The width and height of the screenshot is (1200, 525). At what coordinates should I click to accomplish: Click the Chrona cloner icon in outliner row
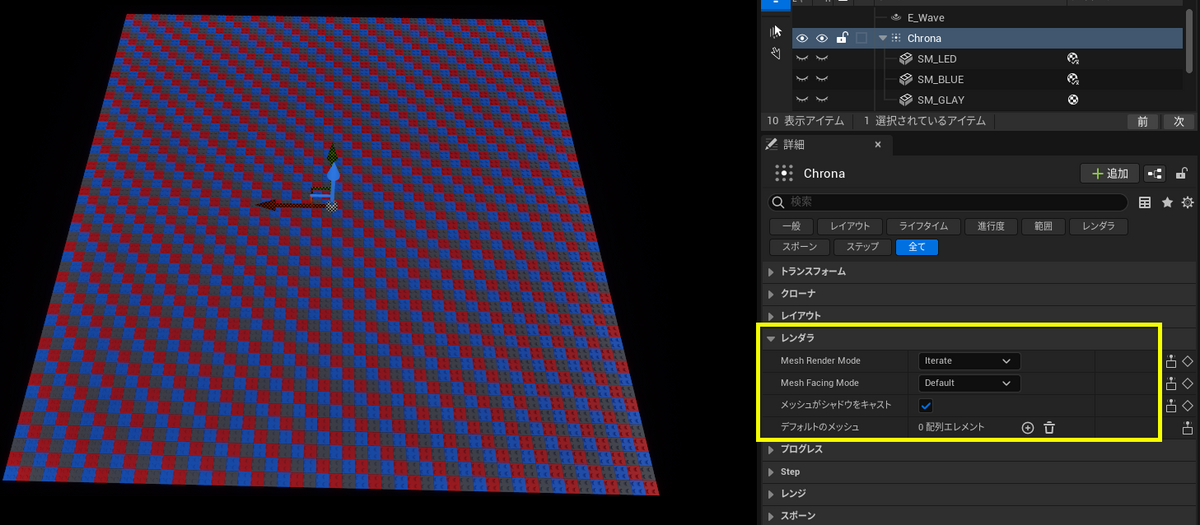896,38
